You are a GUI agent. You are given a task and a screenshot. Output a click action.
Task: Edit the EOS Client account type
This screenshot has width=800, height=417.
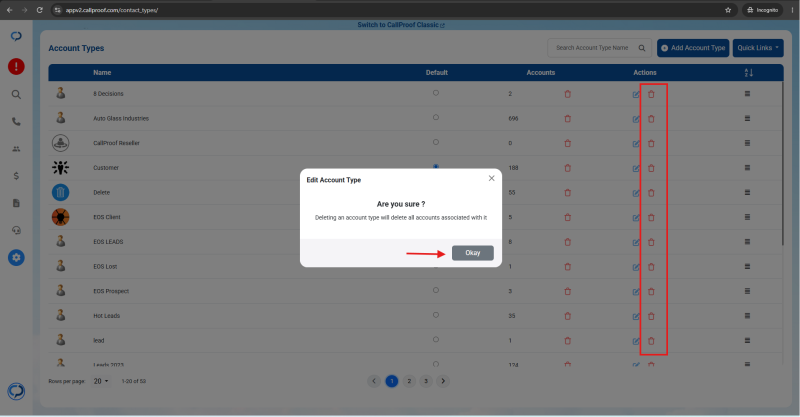point(636,218)
